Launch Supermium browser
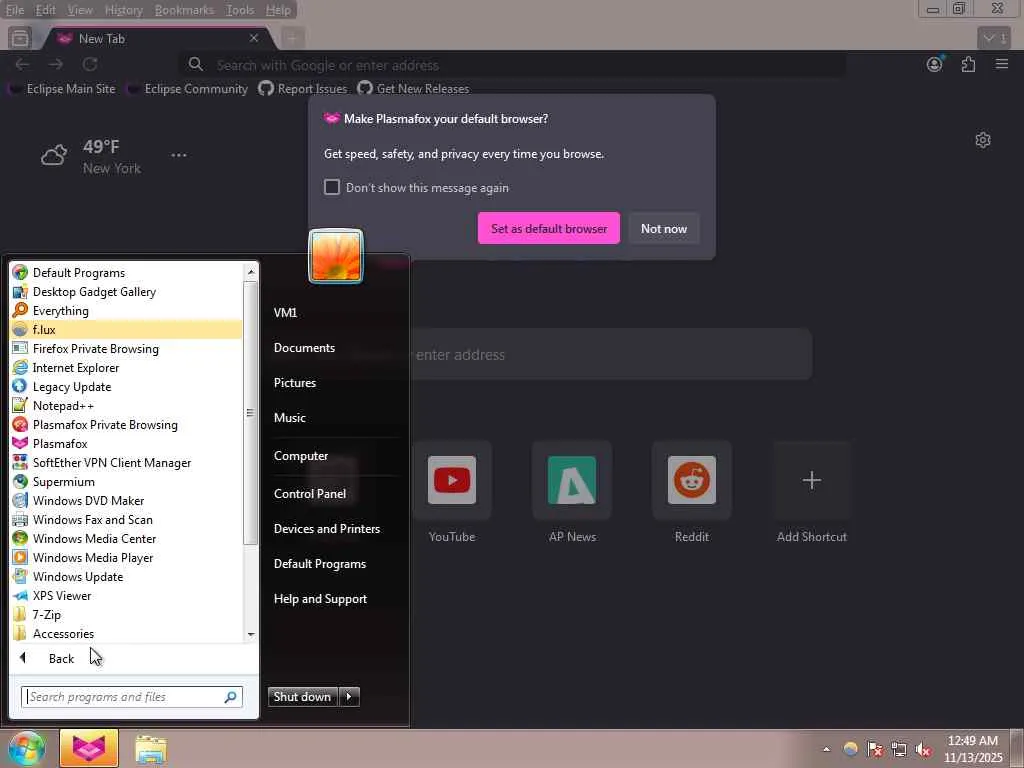 pyautogui.click(x=126, y=481)
